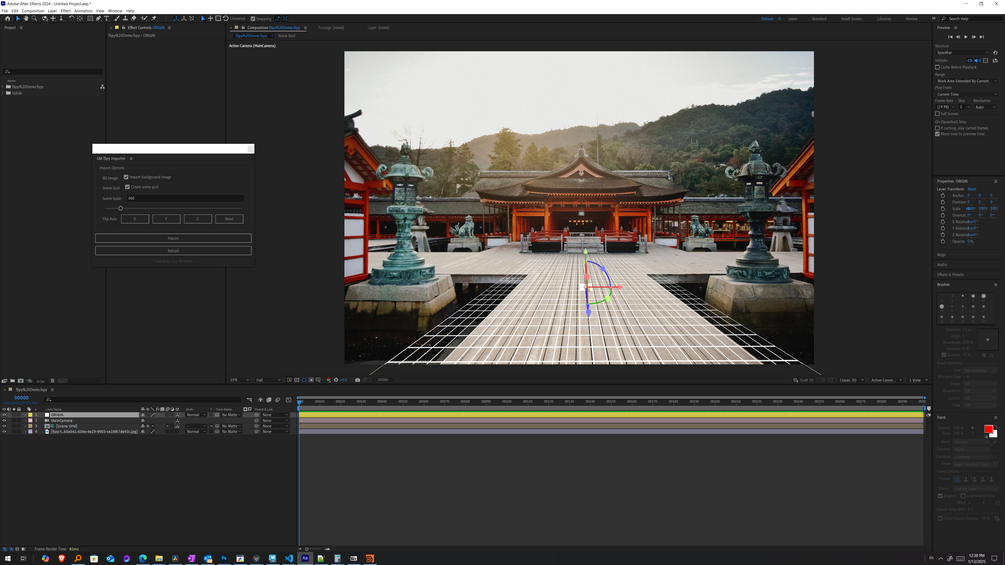This screenshot has height=565, width=1005.
Task: Click the Windows Start button
Action: (8, 558)
